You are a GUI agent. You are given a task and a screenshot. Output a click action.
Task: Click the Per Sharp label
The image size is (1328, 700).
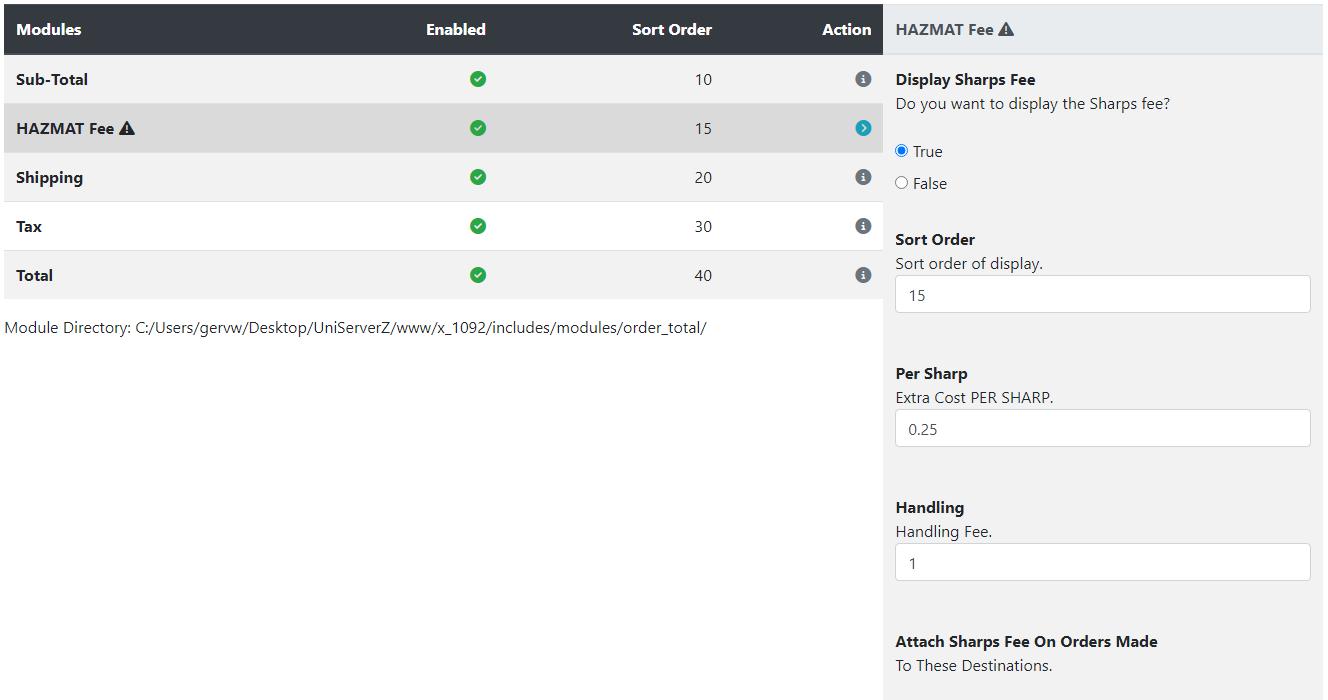pyautogui.click(x=931, y=373)
